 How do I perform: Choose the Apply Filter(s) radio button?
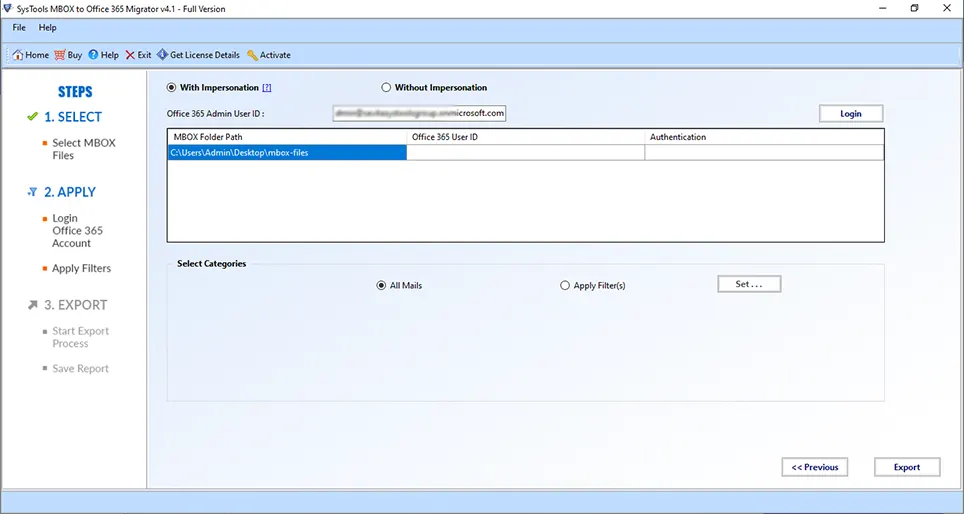(565, 285)
